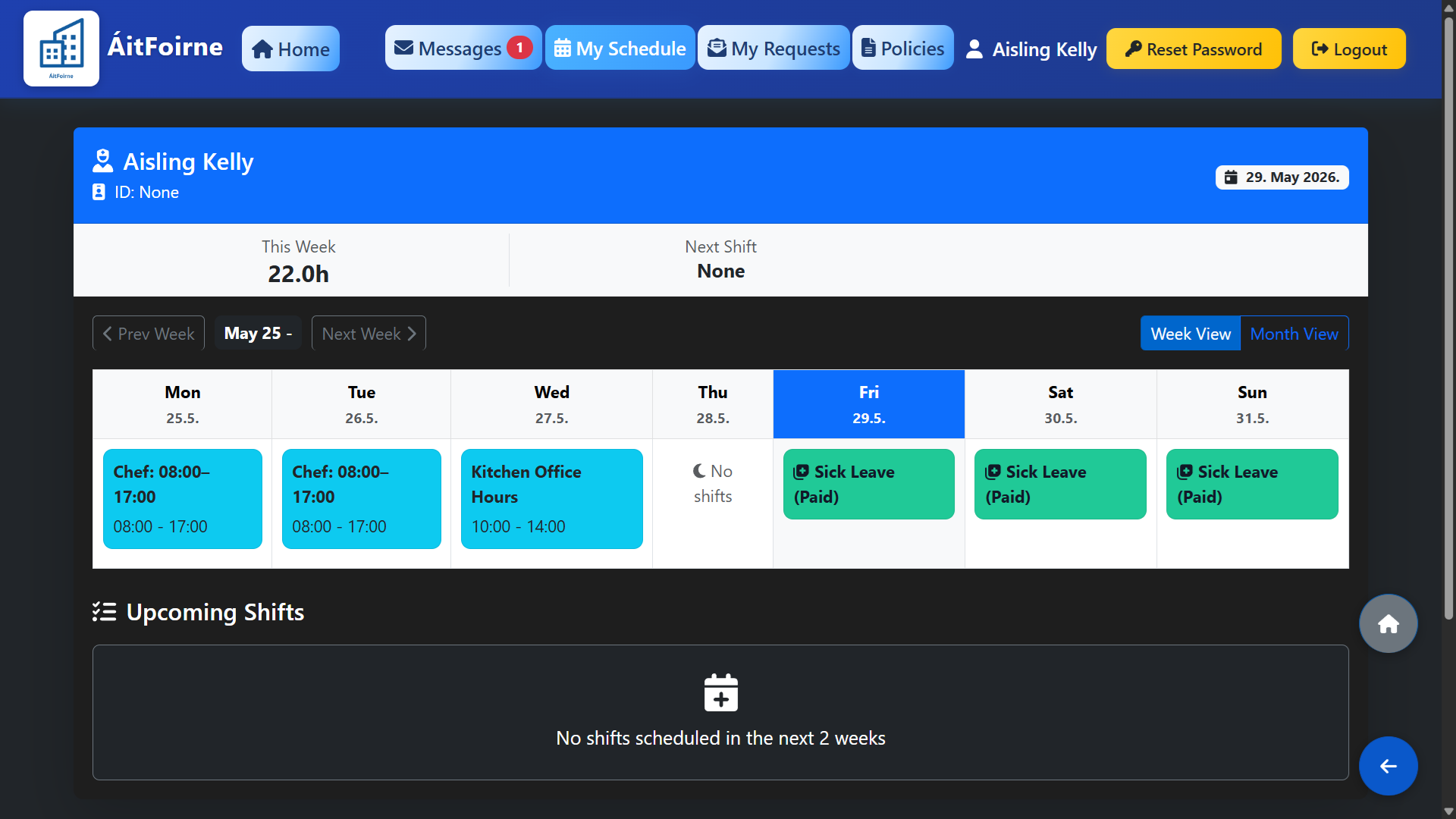Viewport: 1456px width, 819px height.
Task: Open Friday's Sick Leave (Paid) card
Action: [869, 484]
